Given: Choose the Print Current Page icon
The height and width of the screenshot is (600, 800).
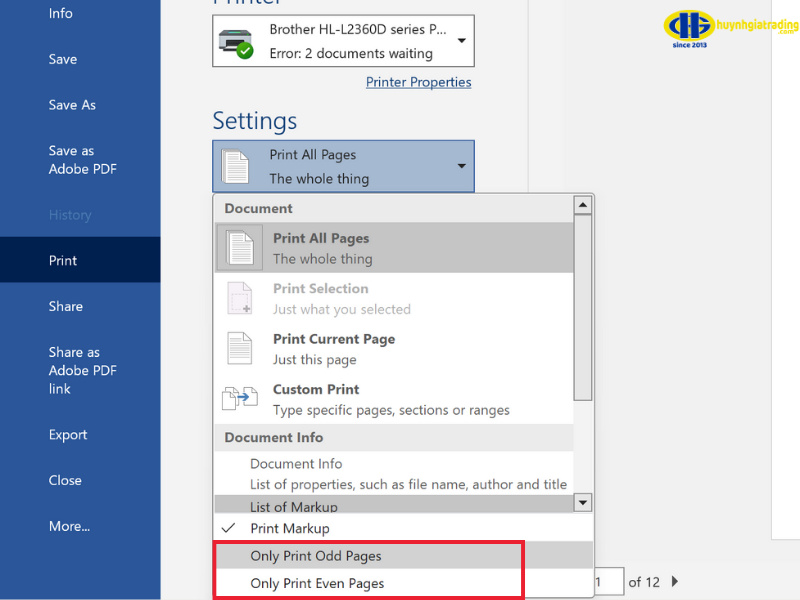Looking at the screenshot, I should pyautogui.click(x=239, y=348).
